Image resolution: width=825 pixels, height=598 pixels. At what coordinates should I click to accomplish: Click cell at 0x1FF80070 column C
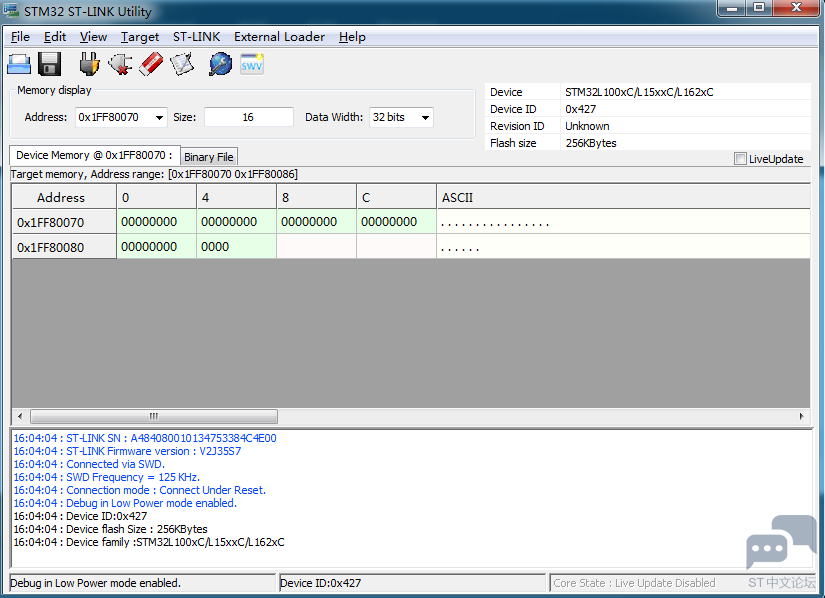pyautogui.click(x=397, y=222)
